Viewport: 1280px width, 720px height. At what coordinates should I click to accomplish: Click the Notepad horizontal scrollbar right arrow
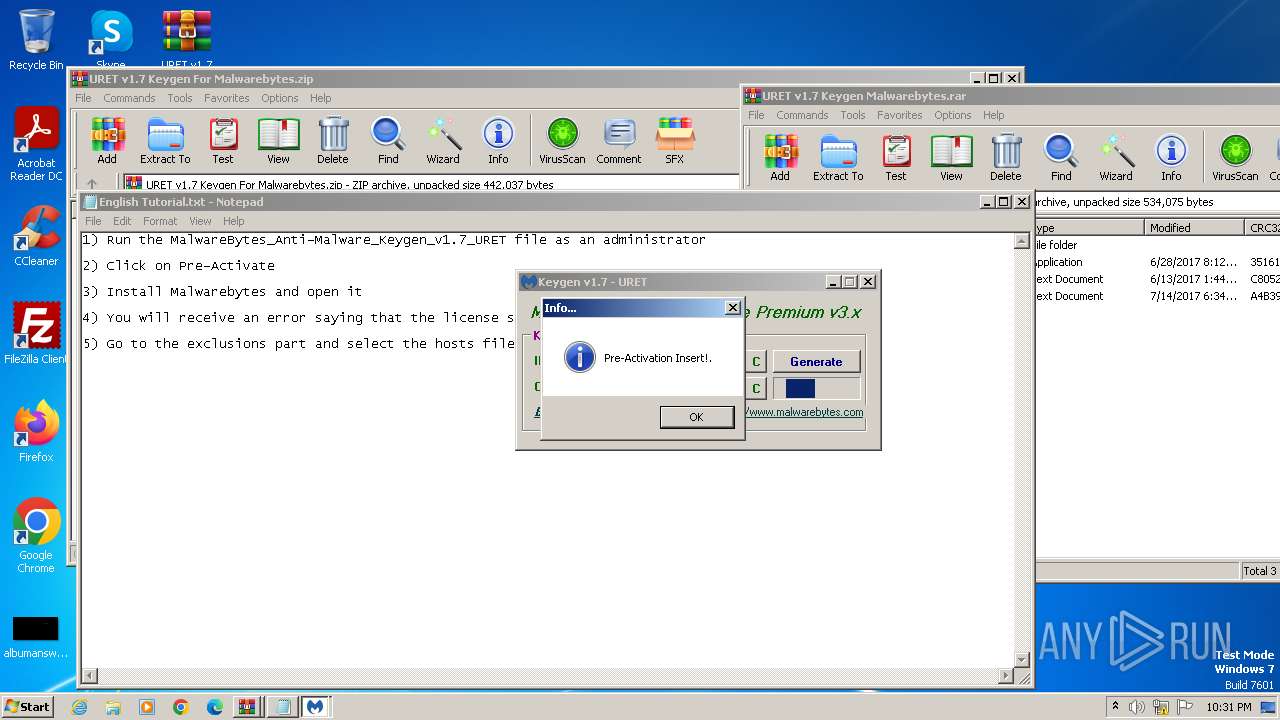point(1006,677)
